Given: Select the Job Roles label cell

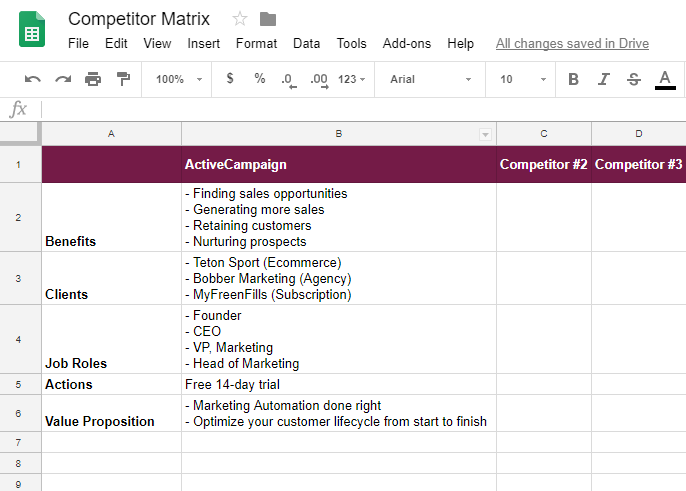Looking at the screenshot, I should pyautogui.click(x=112, y=339).
